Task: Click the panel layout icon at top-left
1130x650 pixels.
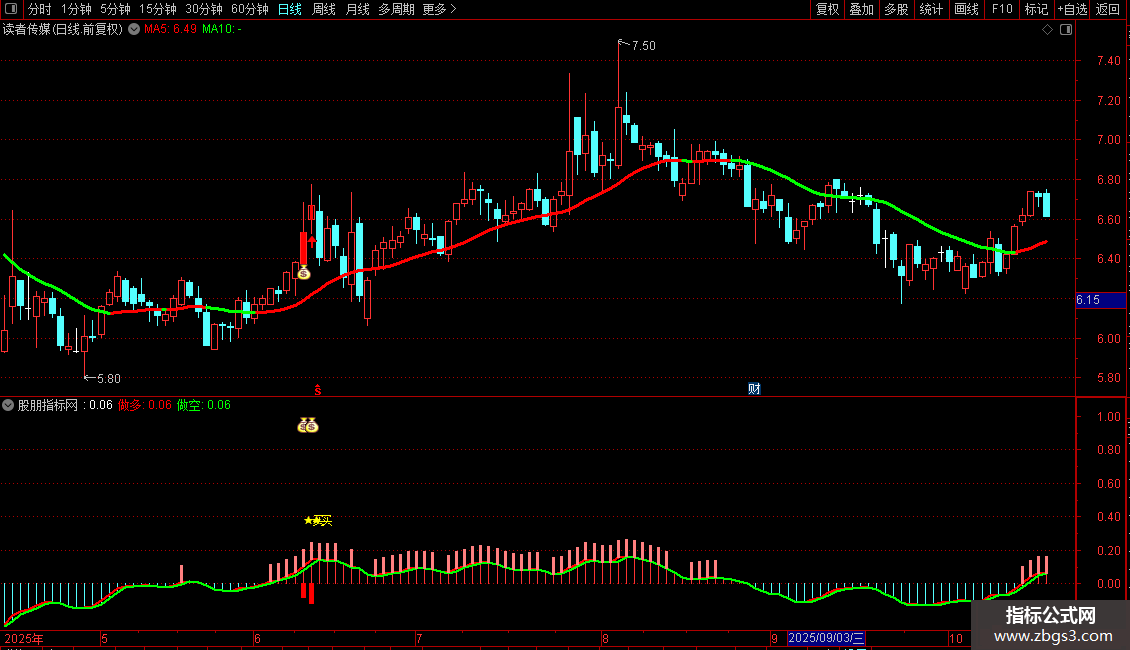Action: [11, 9]
